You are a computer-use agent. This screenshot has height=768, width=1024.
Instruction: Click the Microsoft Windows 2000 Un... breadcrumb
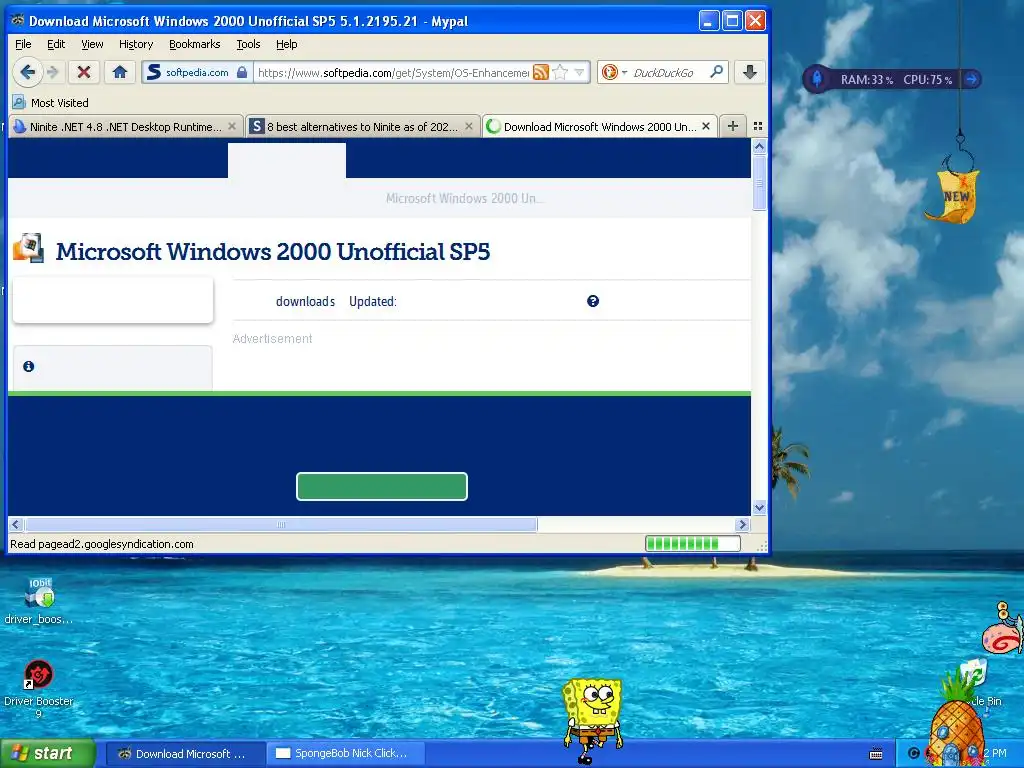(464, 198)
